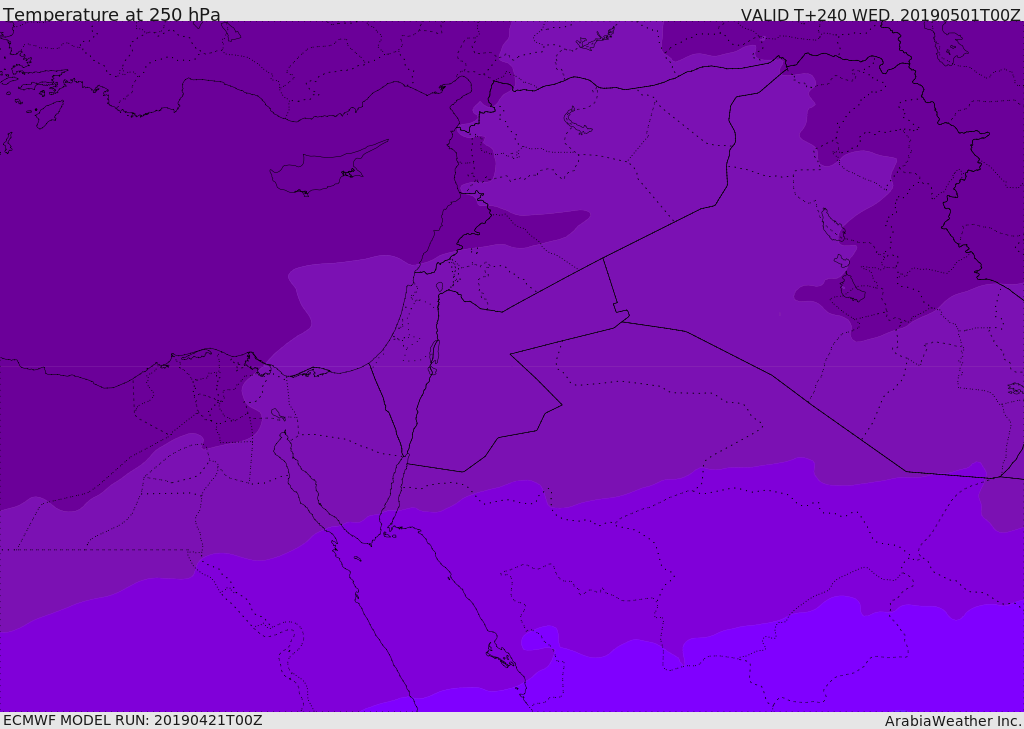
Task: Click the Dead Sea outline
Action: coord(434,353)
